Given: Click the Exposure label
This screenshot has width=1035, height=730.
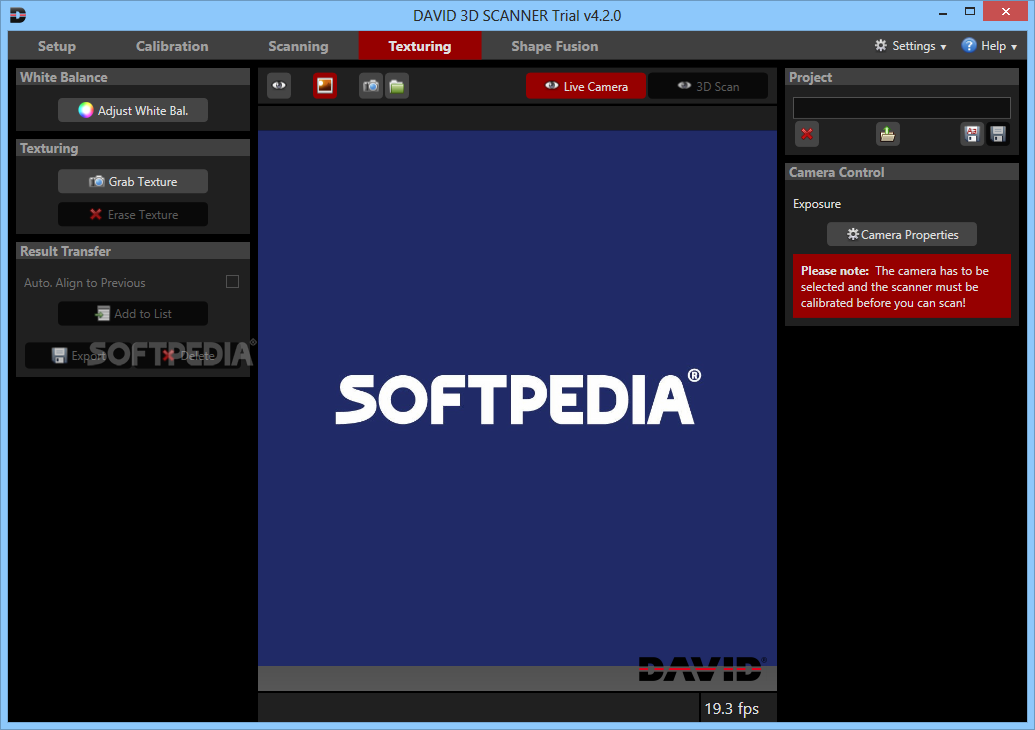Looking at the screenshot, I should tap(817, 204).
